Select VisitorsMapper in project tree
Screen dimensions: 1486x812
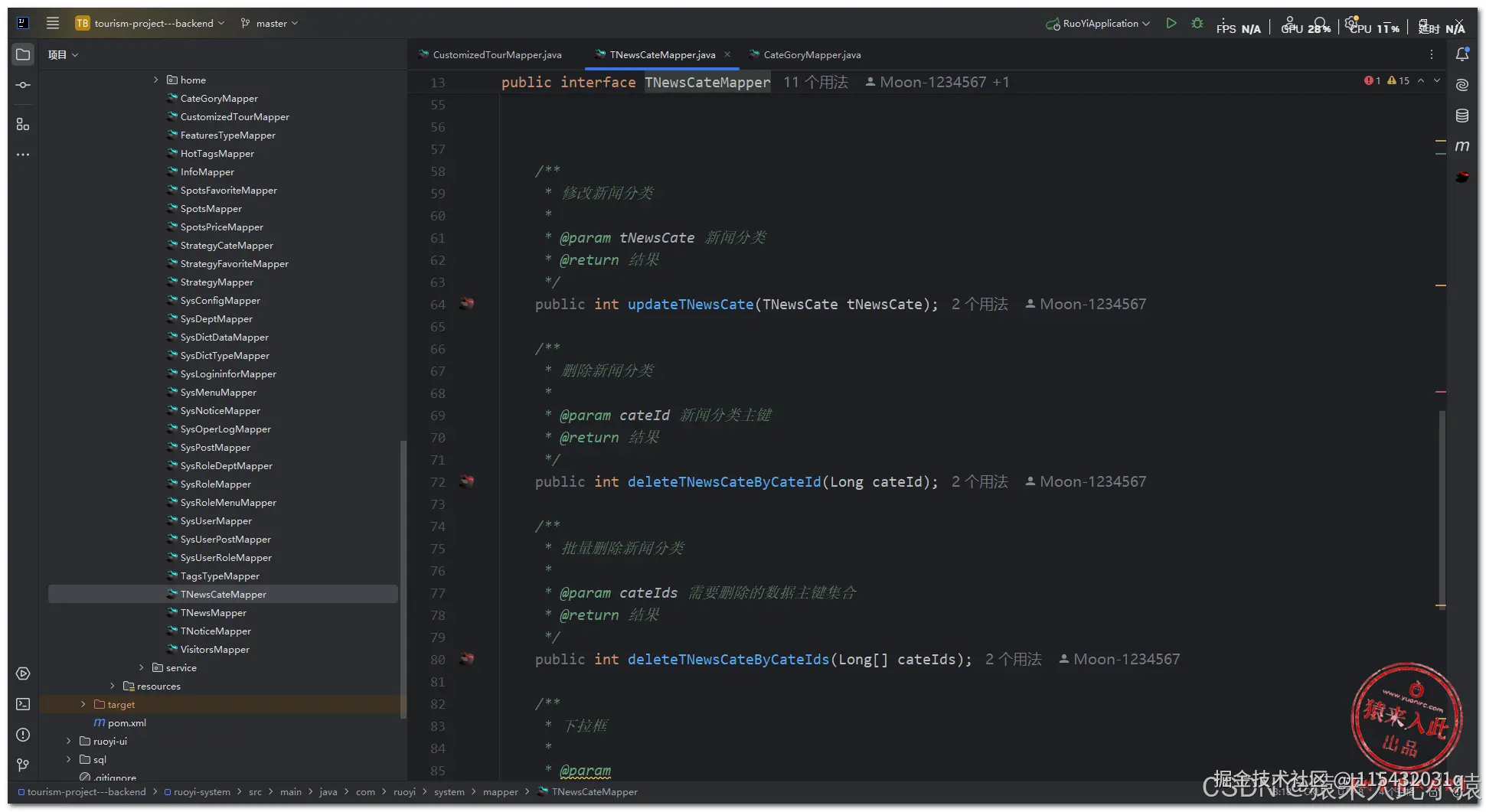(x=215, y=649)
